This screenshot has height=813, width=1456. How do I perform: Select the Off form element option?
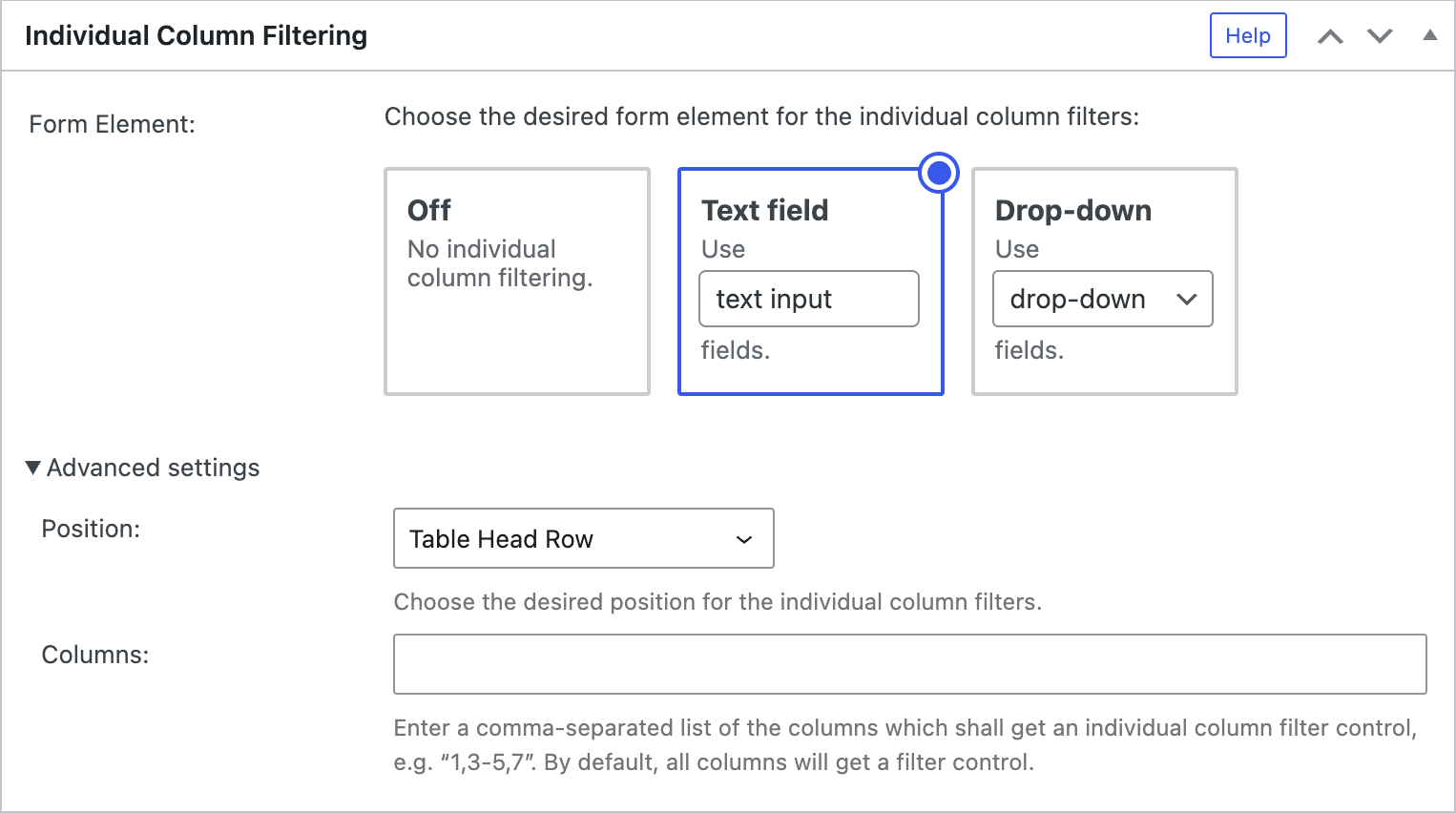coord(516,281)
